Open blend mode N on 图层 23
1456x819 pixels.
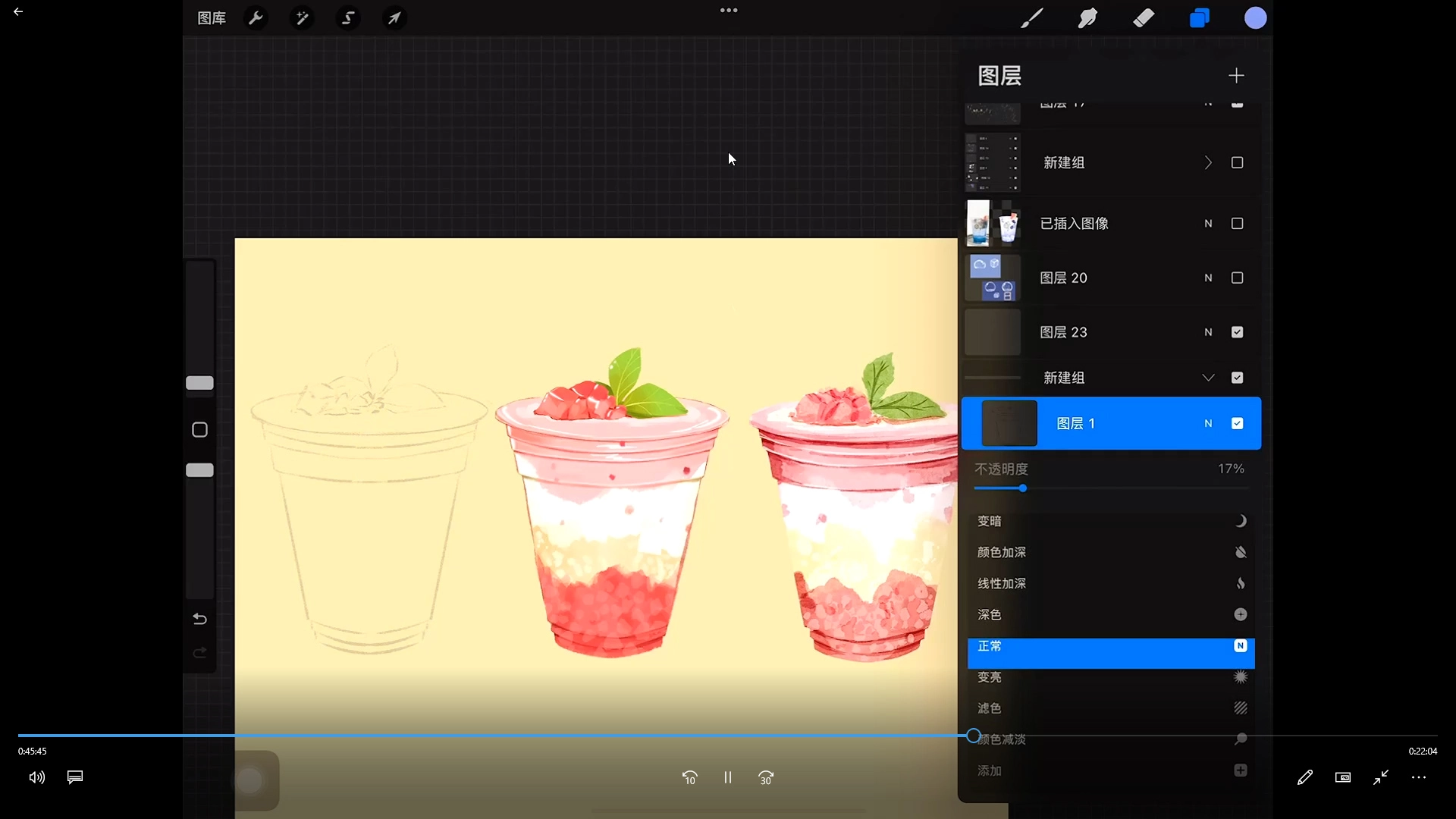click(x=1208, y=332)
